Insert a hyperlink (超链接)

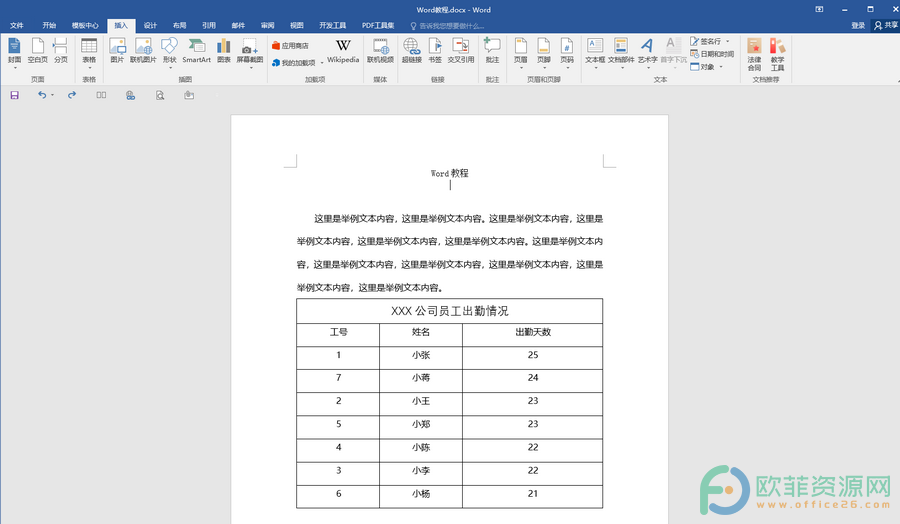[x=412, y=51]
